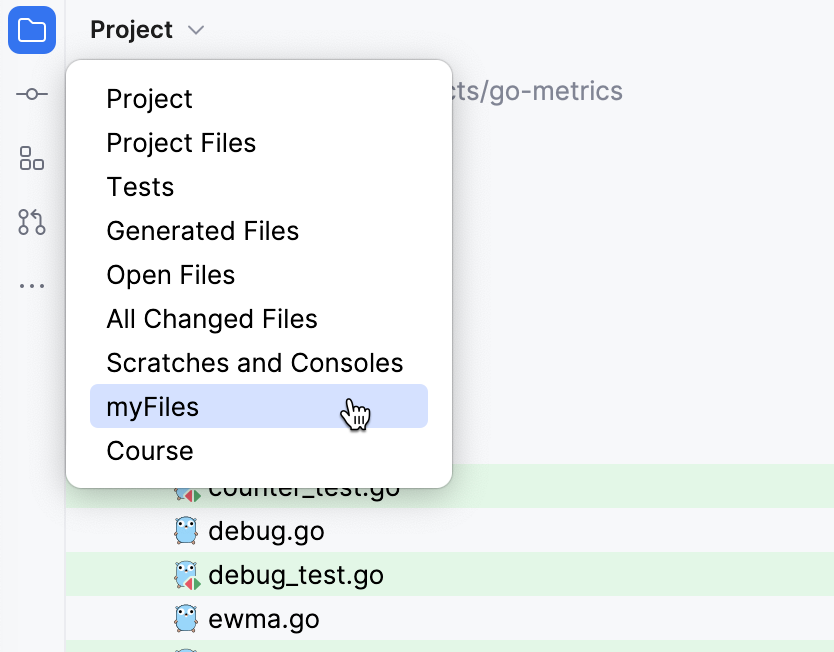
Task: Open Scratches and Consoles view
Action: pos(256,363)
